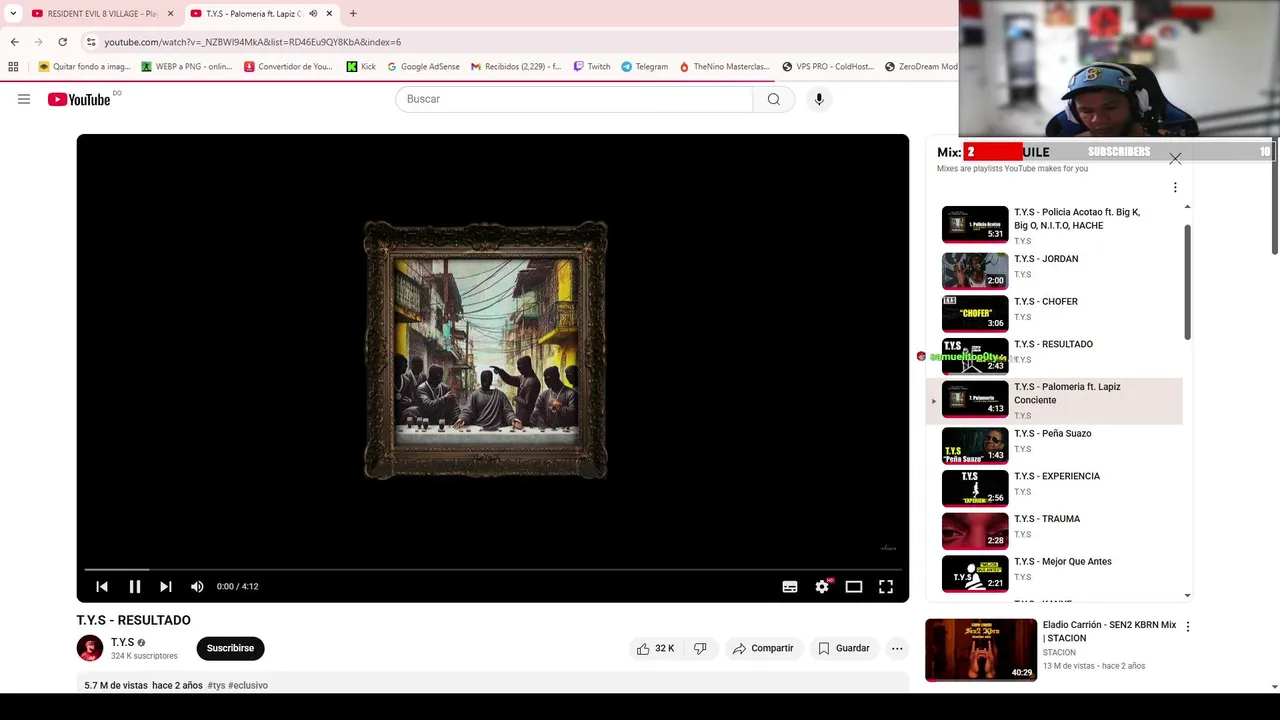Viewport: 1280px width, 720px height.
Task: Open Twitch bookmark
Action: pyautogui.click(x=592, y=67)
